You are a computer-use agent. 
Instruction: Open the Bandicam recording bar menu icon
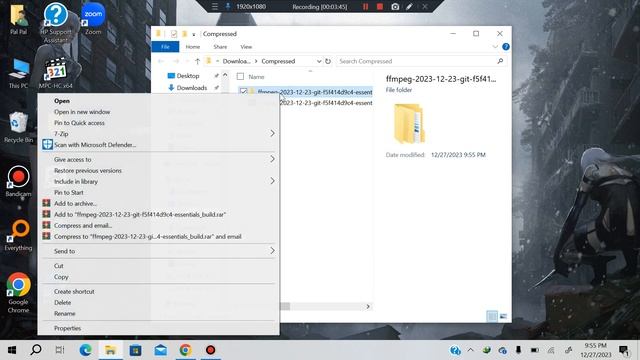(215, 7)
